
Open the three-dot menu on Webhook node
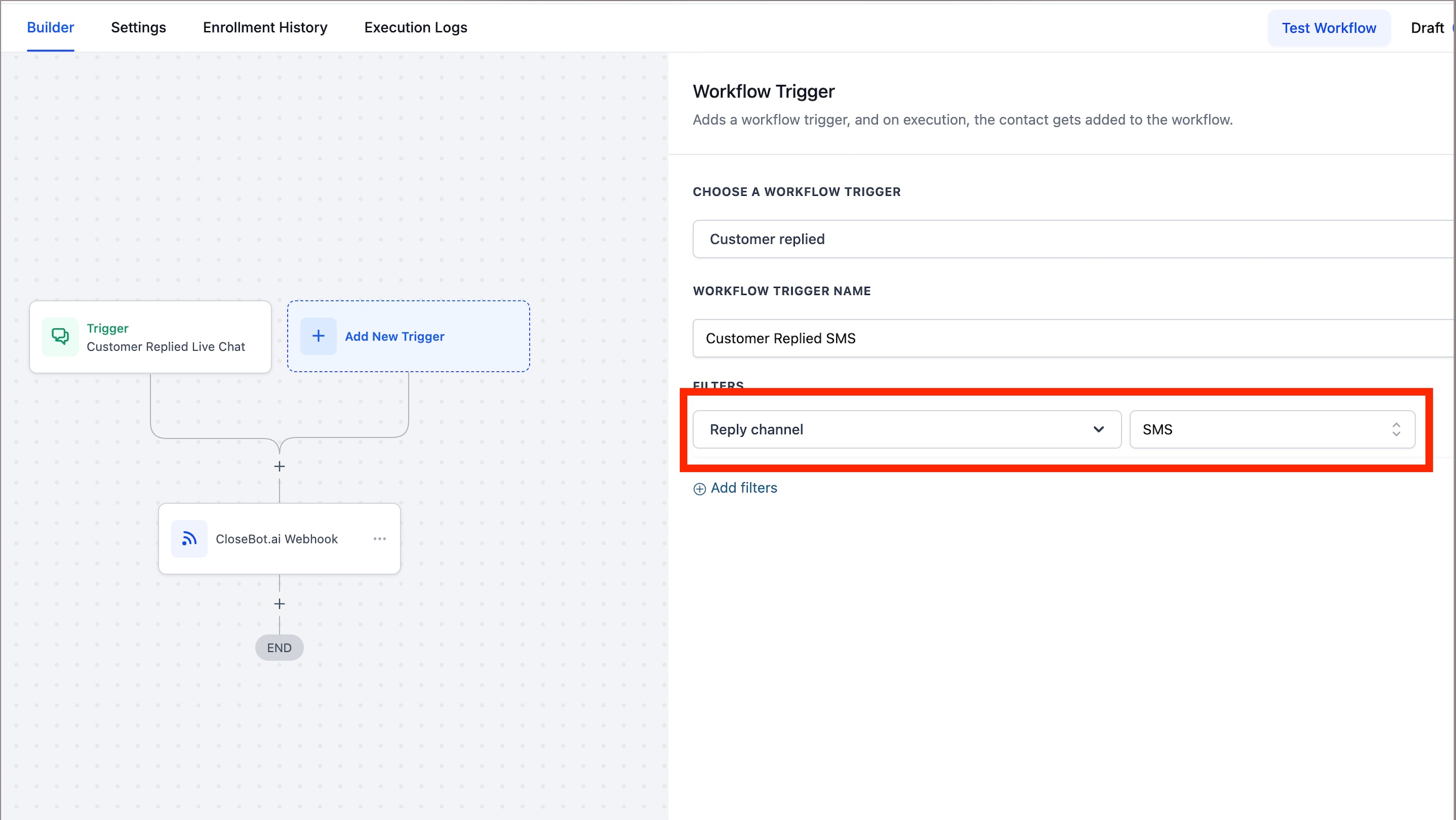[x=380, y=538]
